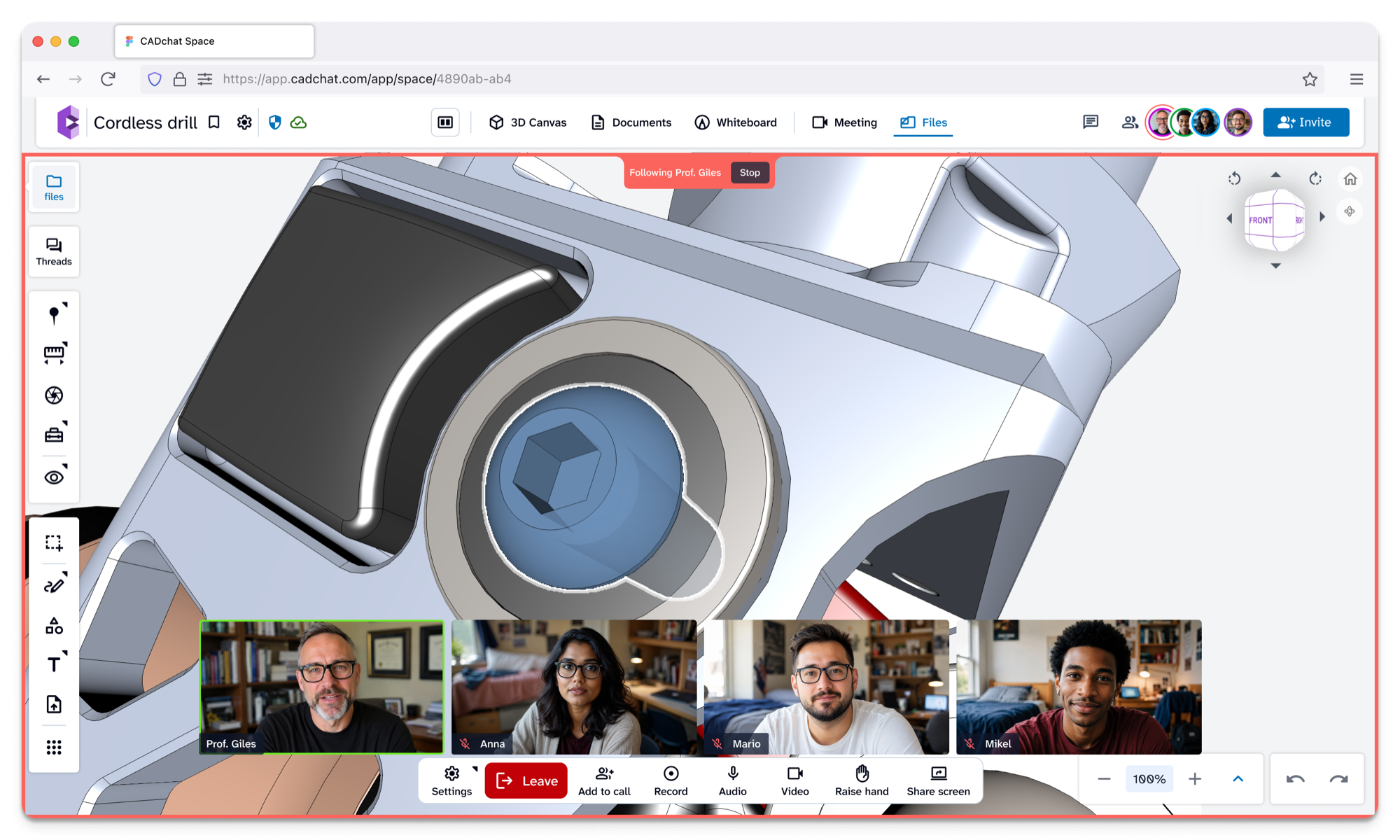The height and width of the screenshot is (840, 1400).
Task: Click the Invite button
Action: 1306,122
